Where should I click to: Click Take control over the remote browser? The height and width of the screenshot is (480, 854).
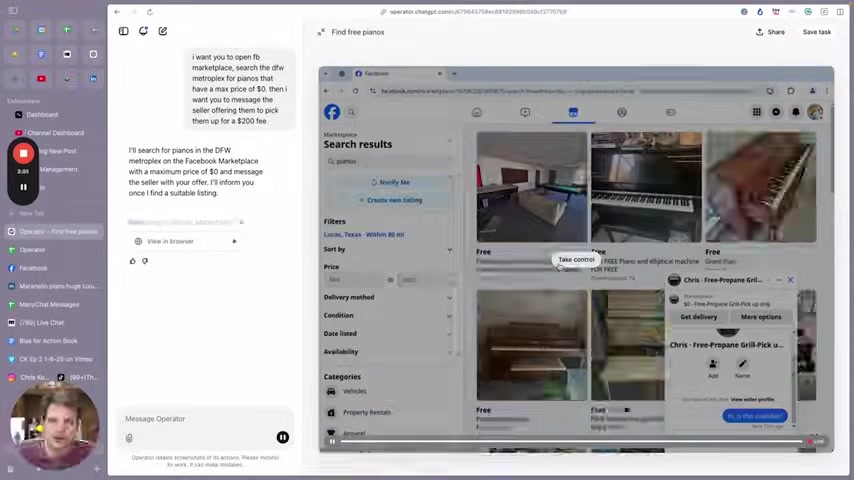click(576, 260)
